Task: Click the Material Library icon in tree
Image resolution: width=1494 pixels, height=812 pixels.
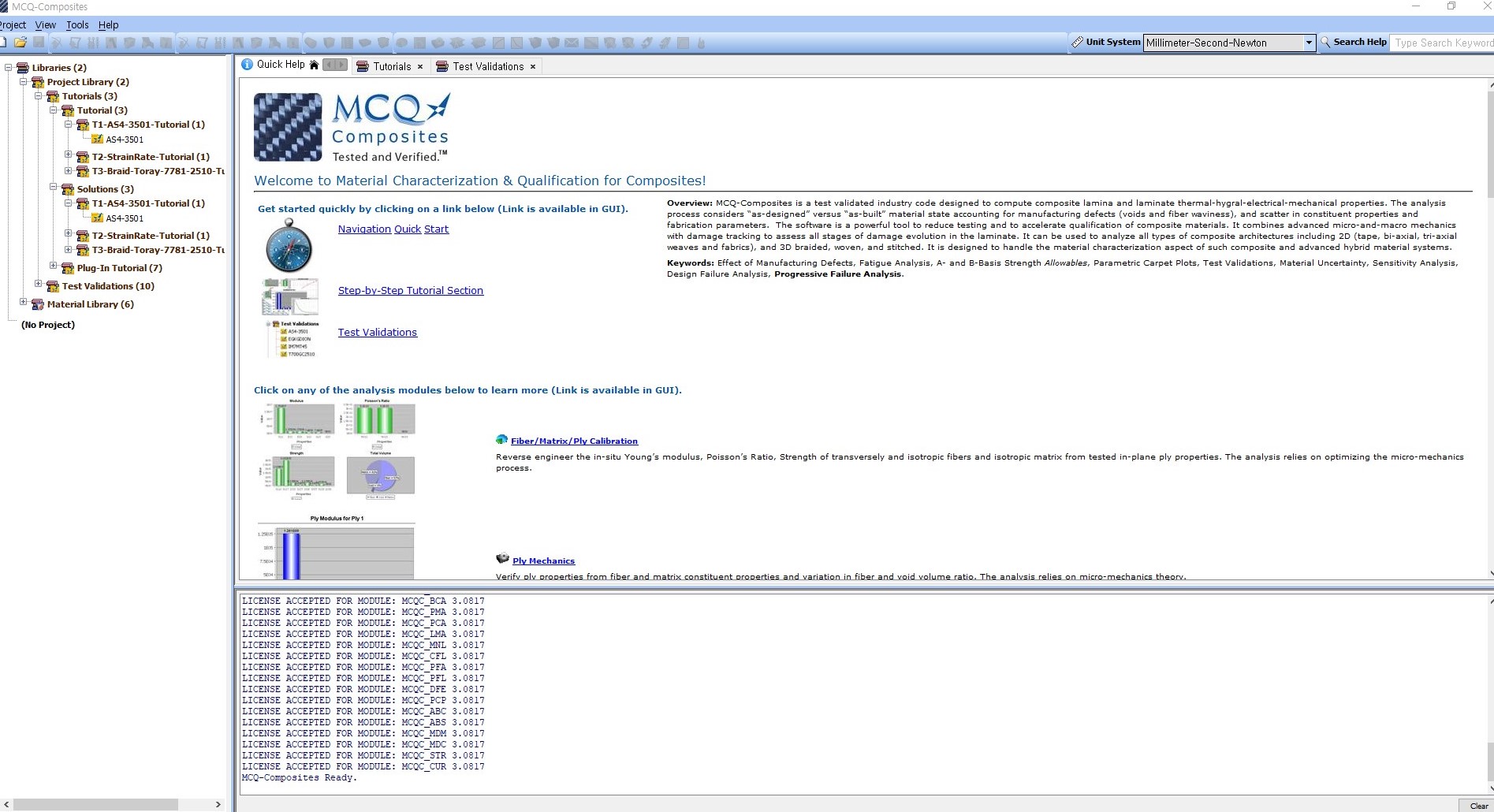Action: 38,304
